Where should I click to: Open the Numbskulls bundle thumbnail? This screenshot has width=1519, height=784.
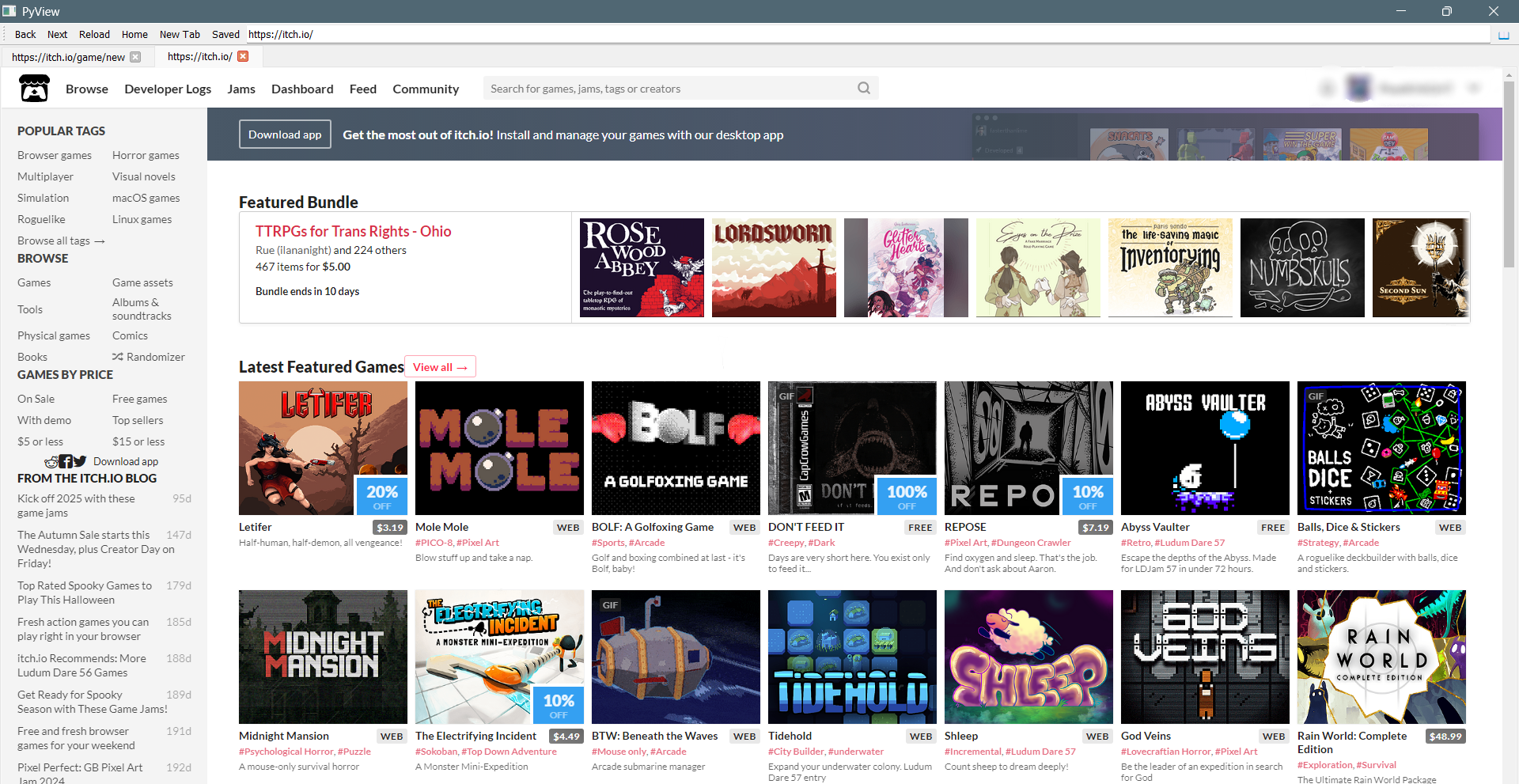pyautogui.click(x=1302, y=267)
